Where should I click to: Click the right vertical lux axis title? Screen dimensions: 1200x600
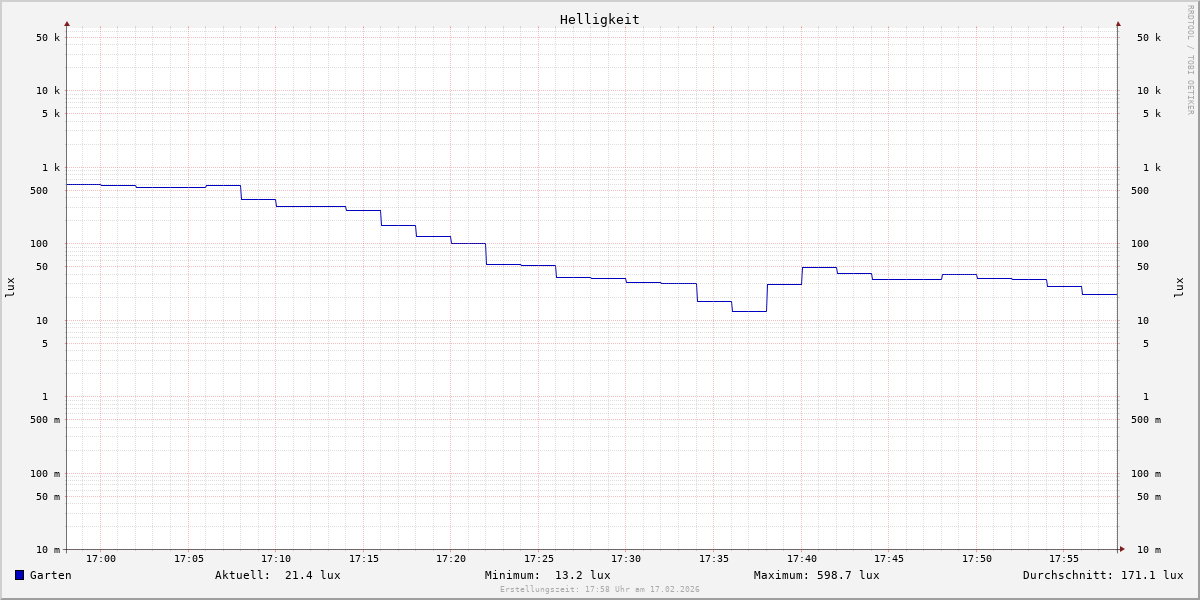(1179, 287)
